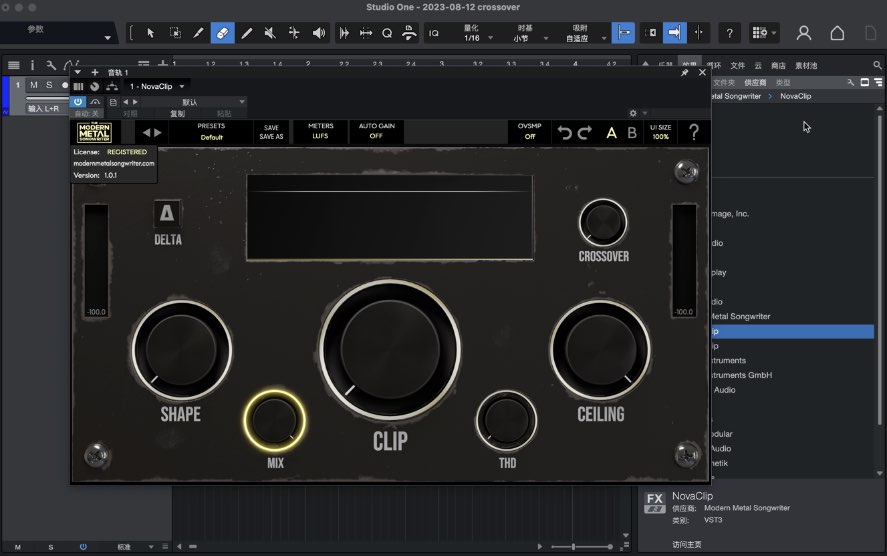Screen dimensions: 887x556
Task: Toggle the plugin power bypass button
Action: 77,102
